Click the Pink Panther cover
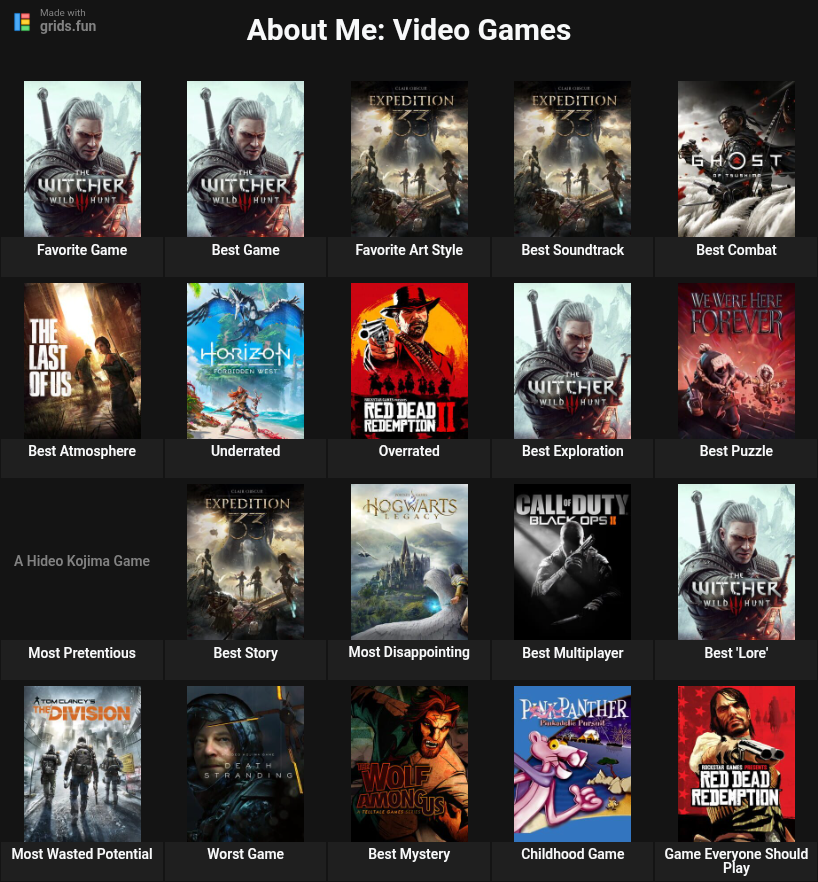The width and height of the screenshot is (818, 882). point(572,764)
